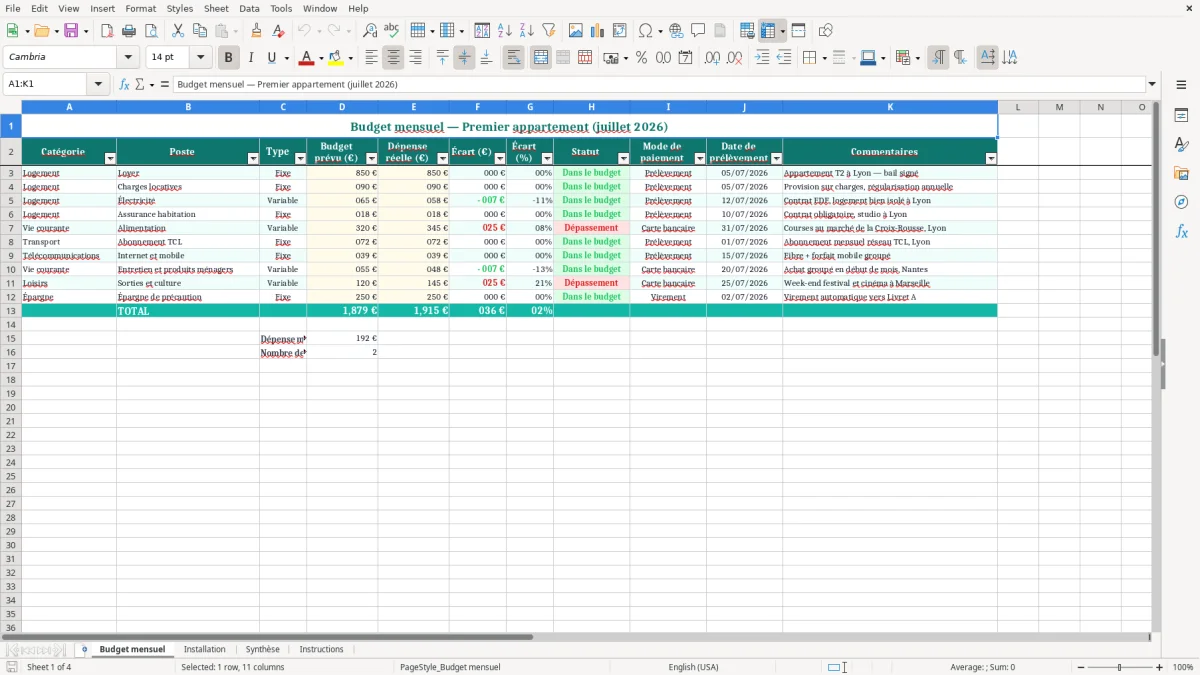Click Clear Direct Formatting icon
Viewport: 1200px width, 675px height.
(x=278, y=31)
